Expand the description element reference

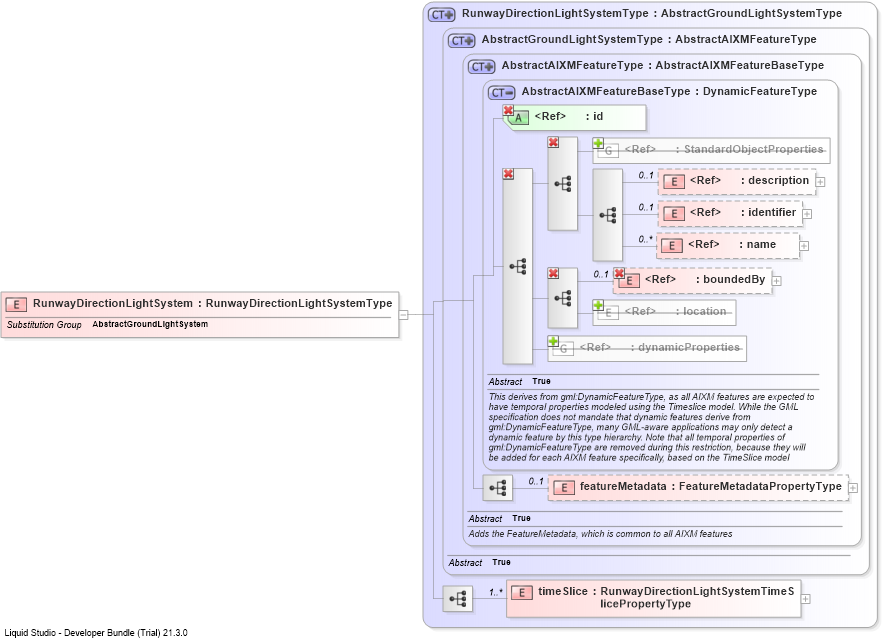click(x=820, y=182)
